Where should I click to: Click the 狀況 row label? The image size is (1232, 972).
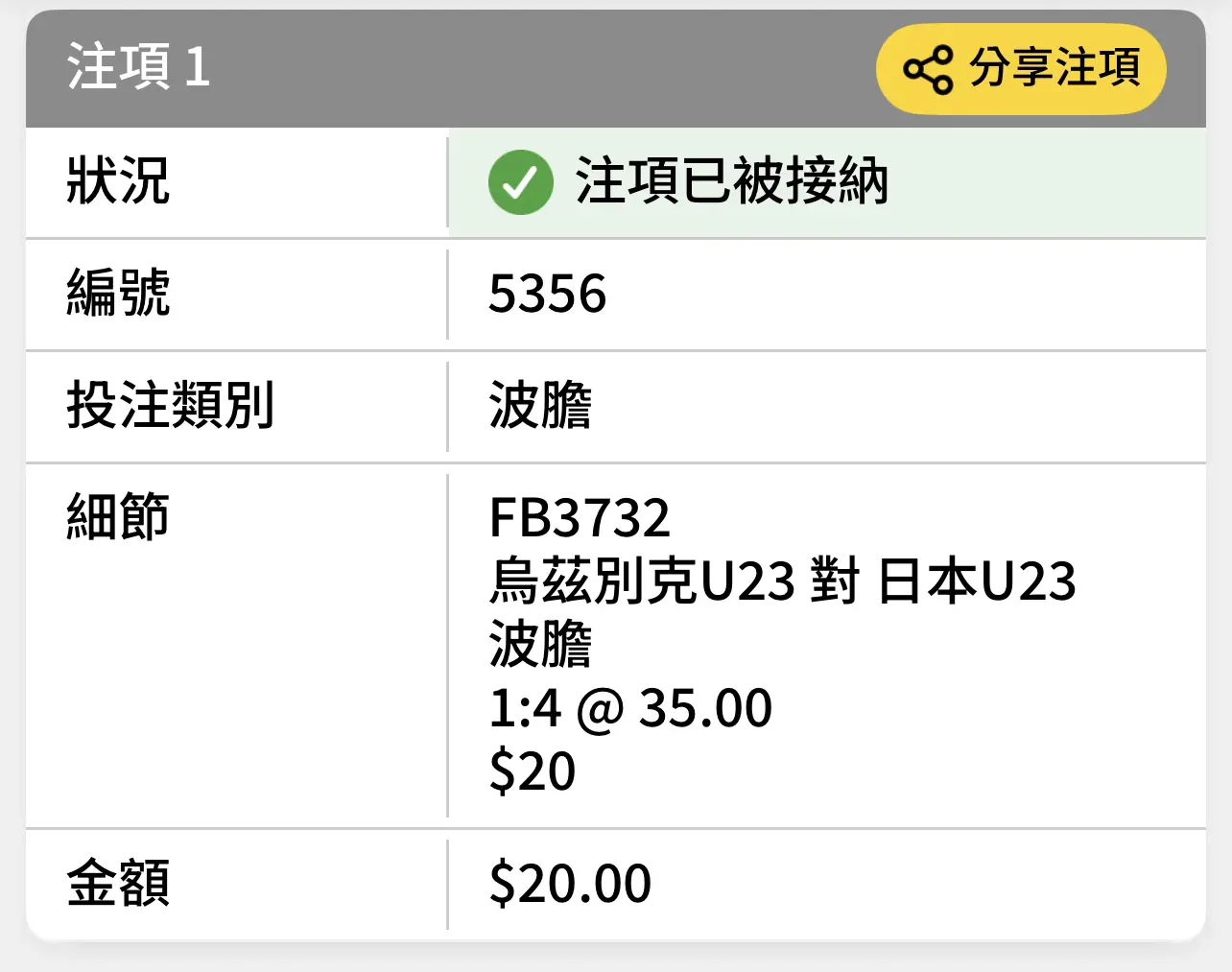click(118, 181)
